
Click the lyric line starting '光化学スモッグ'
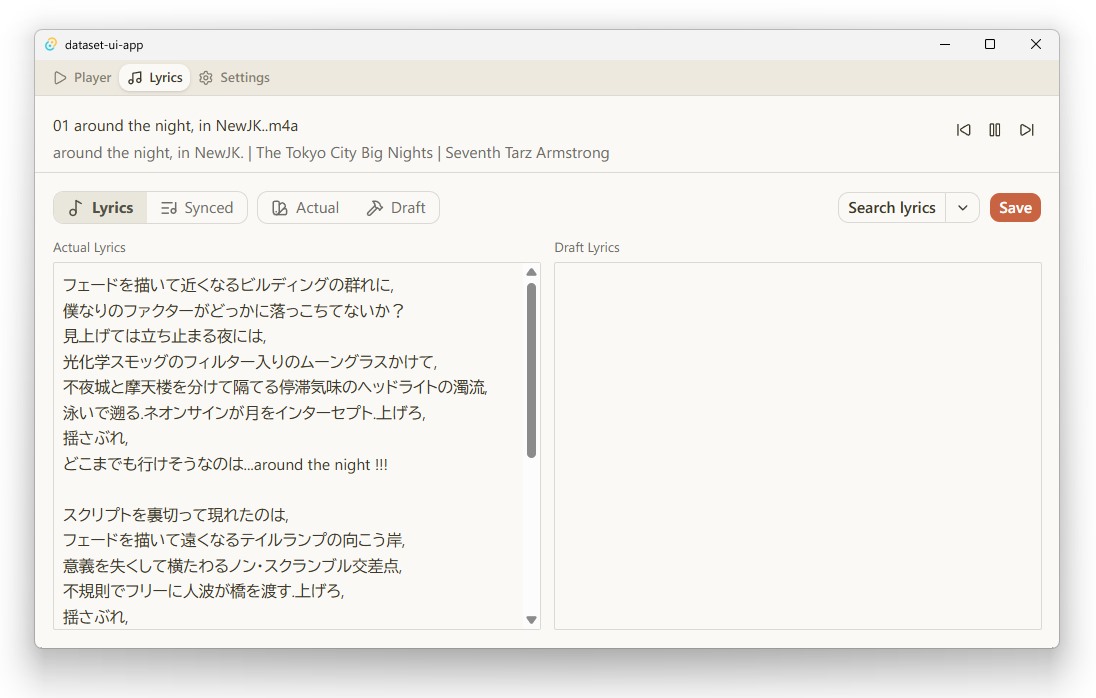(250, 362)
